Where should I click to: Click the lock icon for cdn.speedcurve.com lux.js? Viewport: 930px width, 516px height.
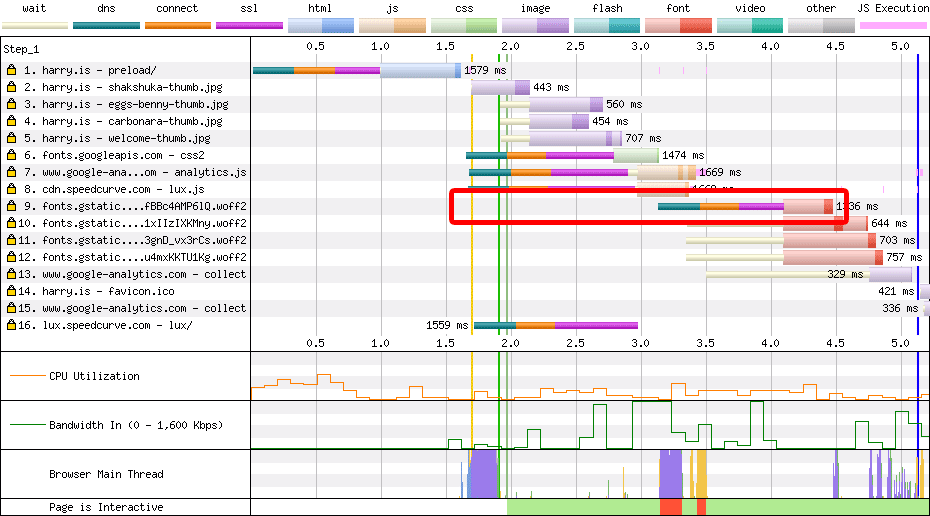(x=11, y=189)
